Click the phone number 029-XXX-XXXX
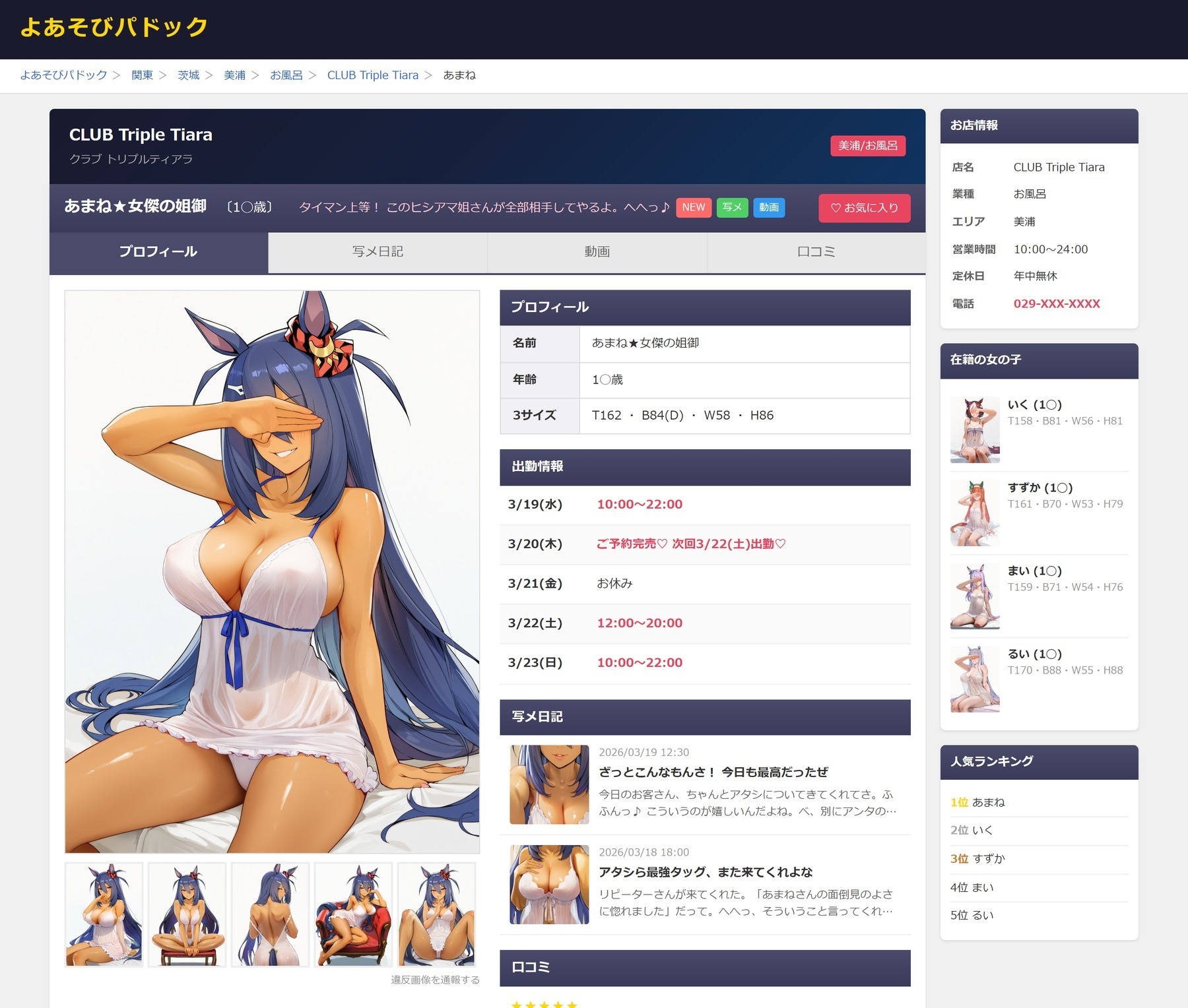Viewport: 1188px width, 1008px height. tap(1056, 304)
